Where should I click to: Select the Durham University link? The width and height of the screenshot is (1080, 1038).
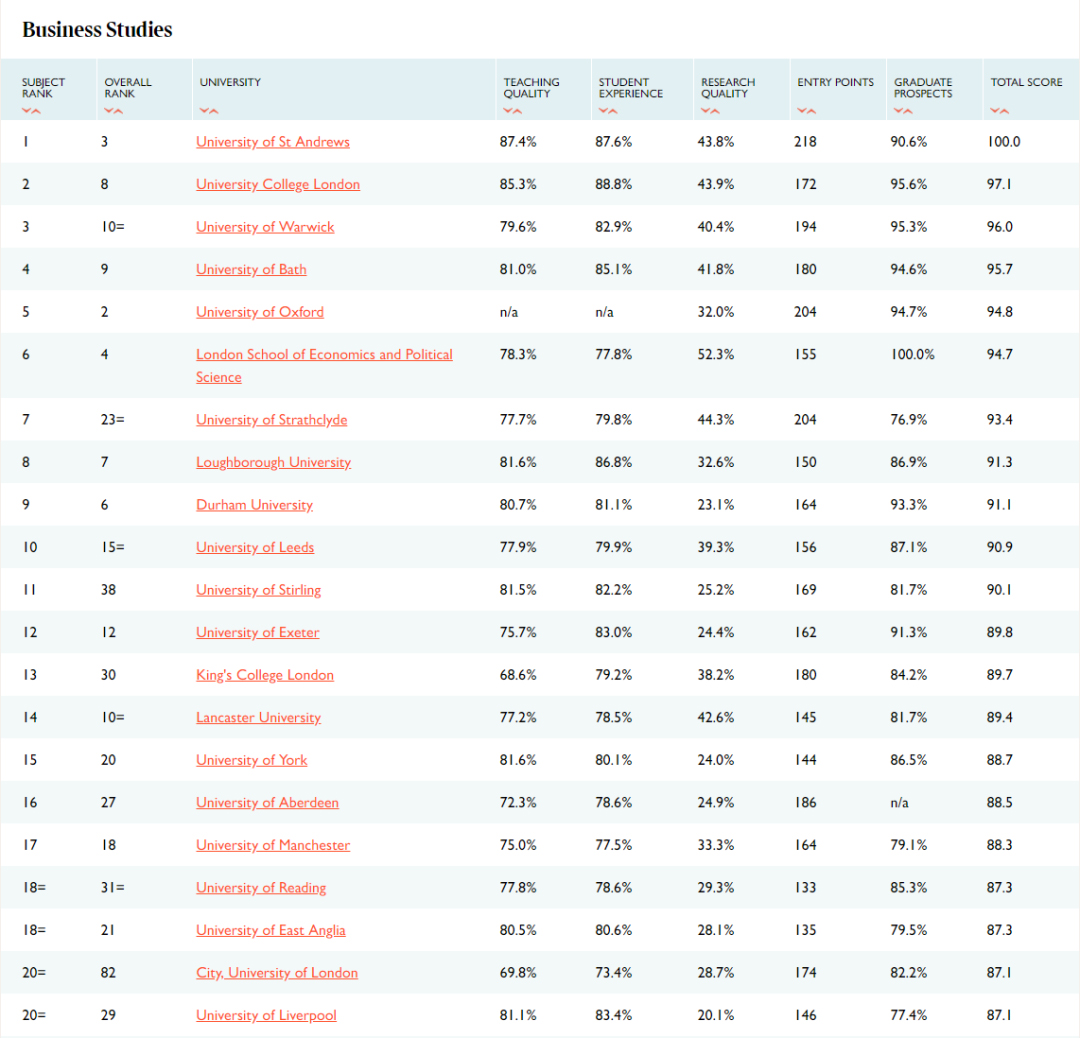click(x=254, y=505)
